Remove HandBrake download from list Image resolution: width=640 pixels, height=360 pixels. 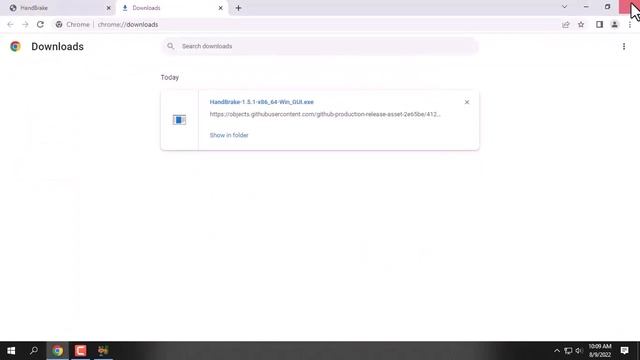click(467, 102)
